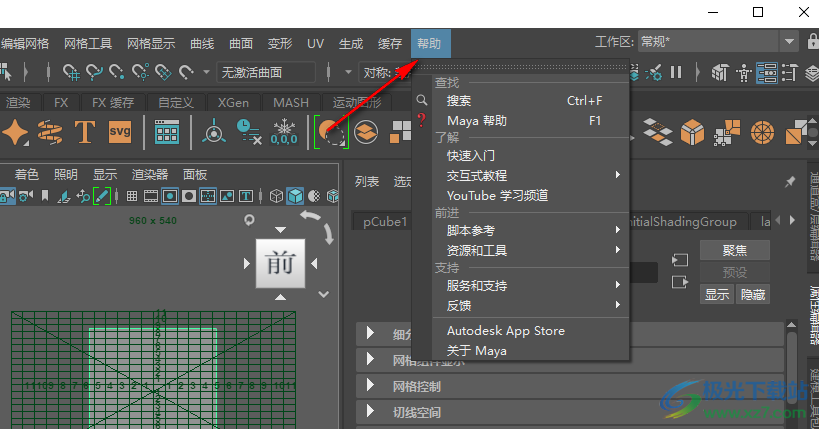Toggle the field chart display
The width and height of the screenshot is (819, 429).
coord(208,196)
